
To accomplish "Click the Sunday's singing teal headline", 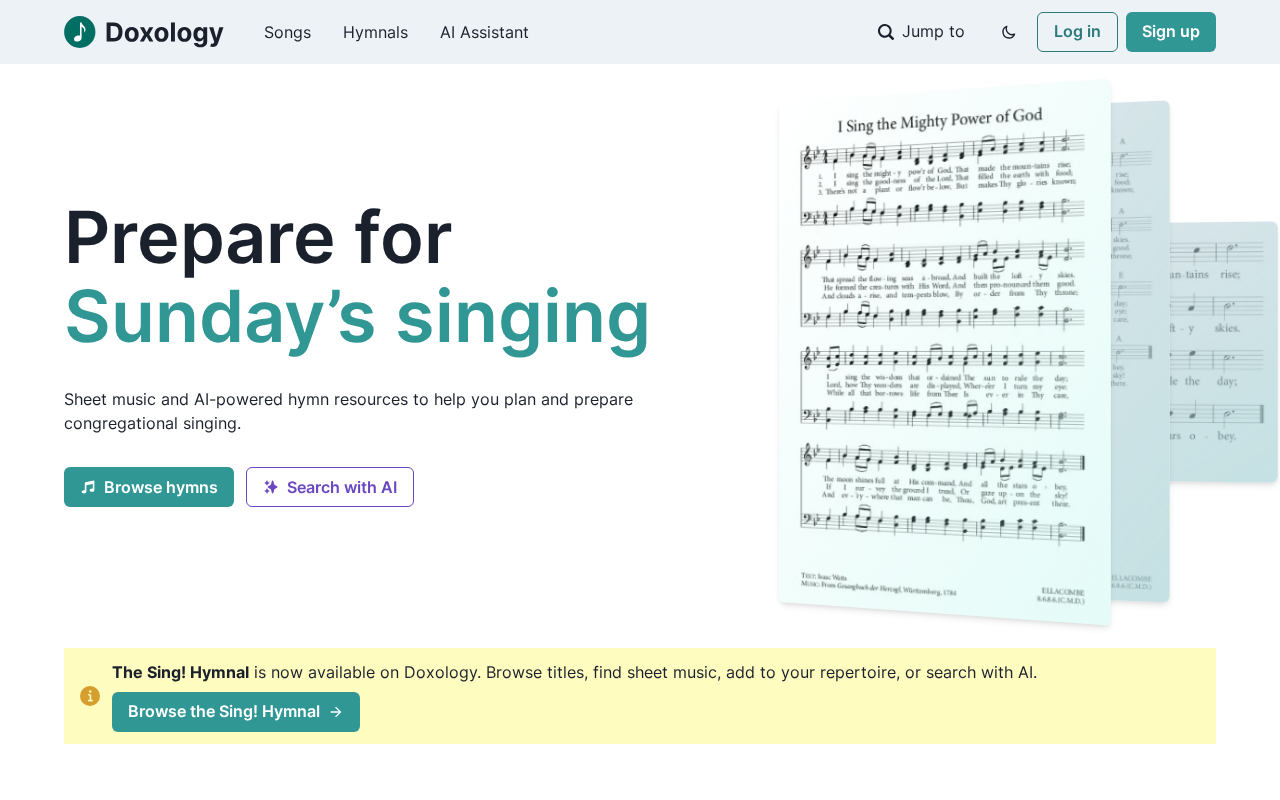I will tap(357, 317).
